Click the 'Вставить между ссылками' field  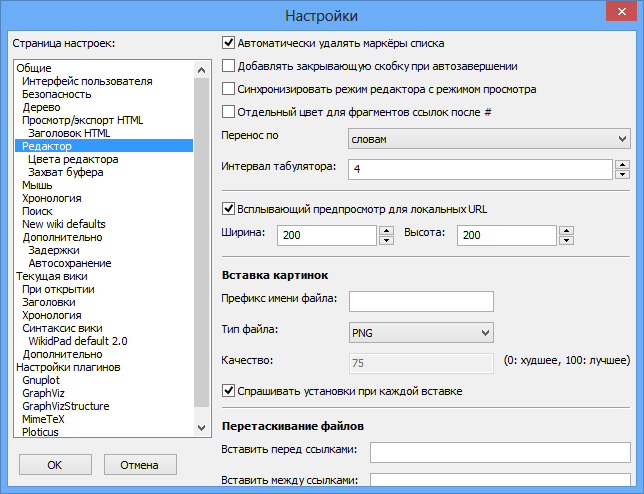[500, 480]
